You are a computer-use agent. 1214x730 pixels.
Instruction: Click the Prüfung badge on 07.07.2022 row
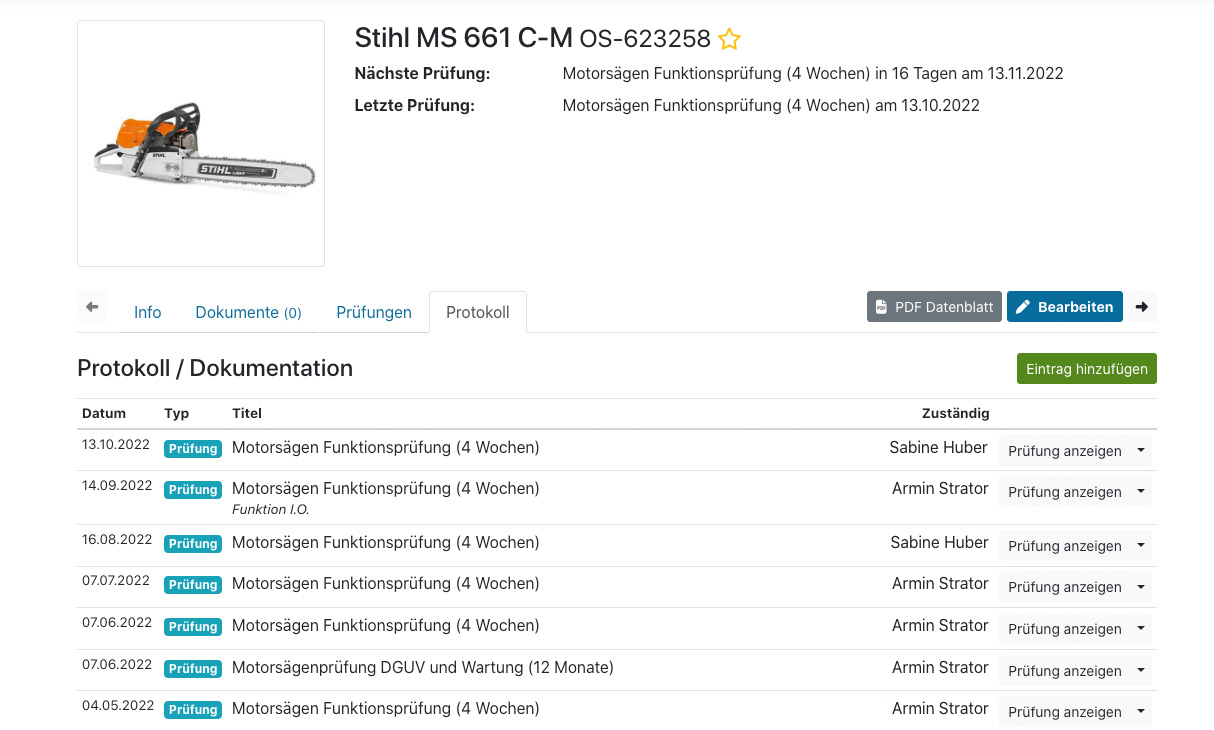(193, 585)
